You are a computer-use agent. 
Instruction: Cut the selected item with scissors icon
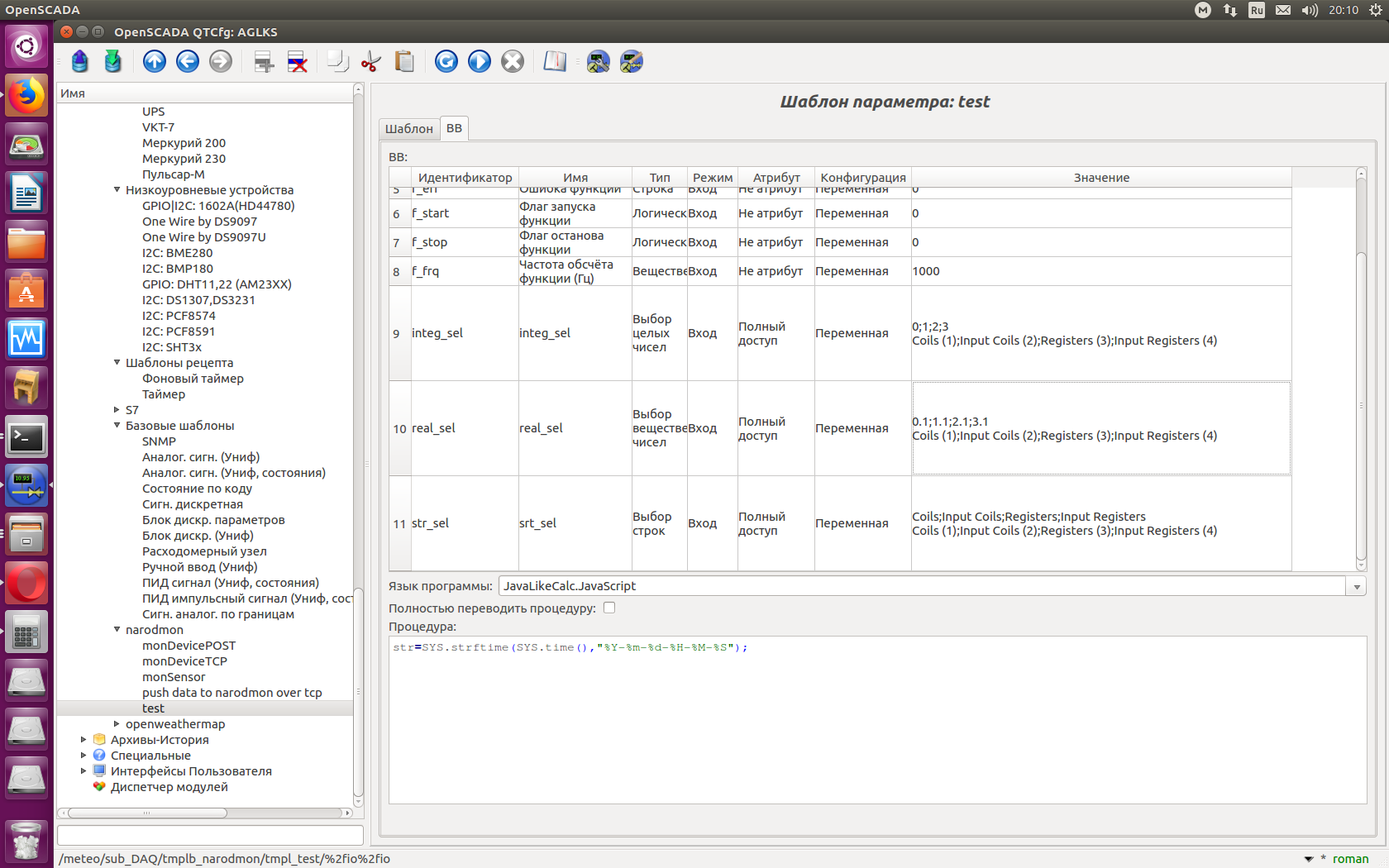pos(371,61)
